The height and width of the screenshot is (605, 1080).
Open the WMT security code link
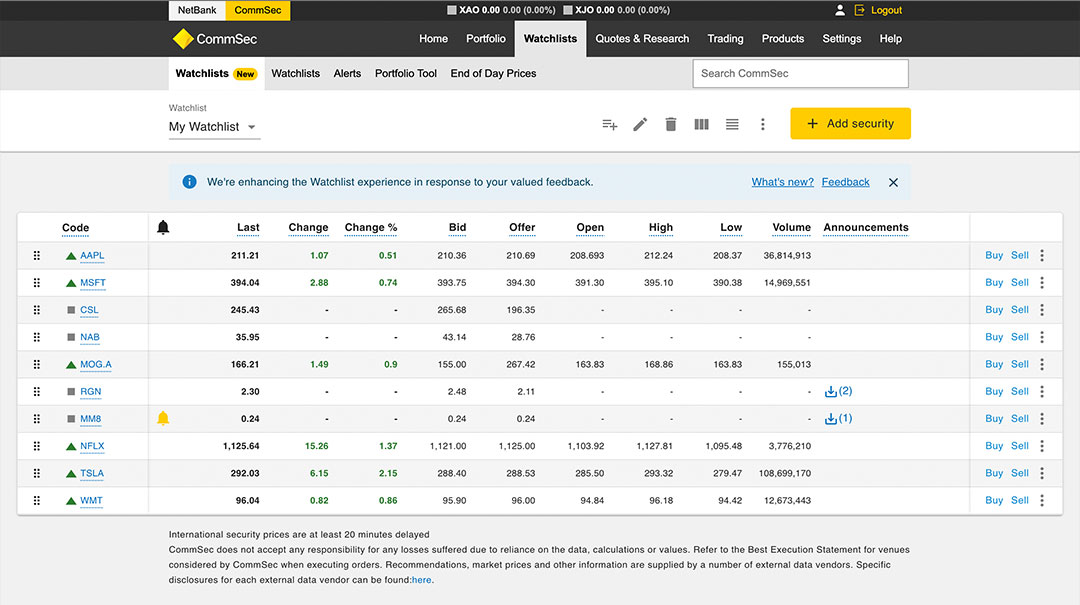click(91, 501)
